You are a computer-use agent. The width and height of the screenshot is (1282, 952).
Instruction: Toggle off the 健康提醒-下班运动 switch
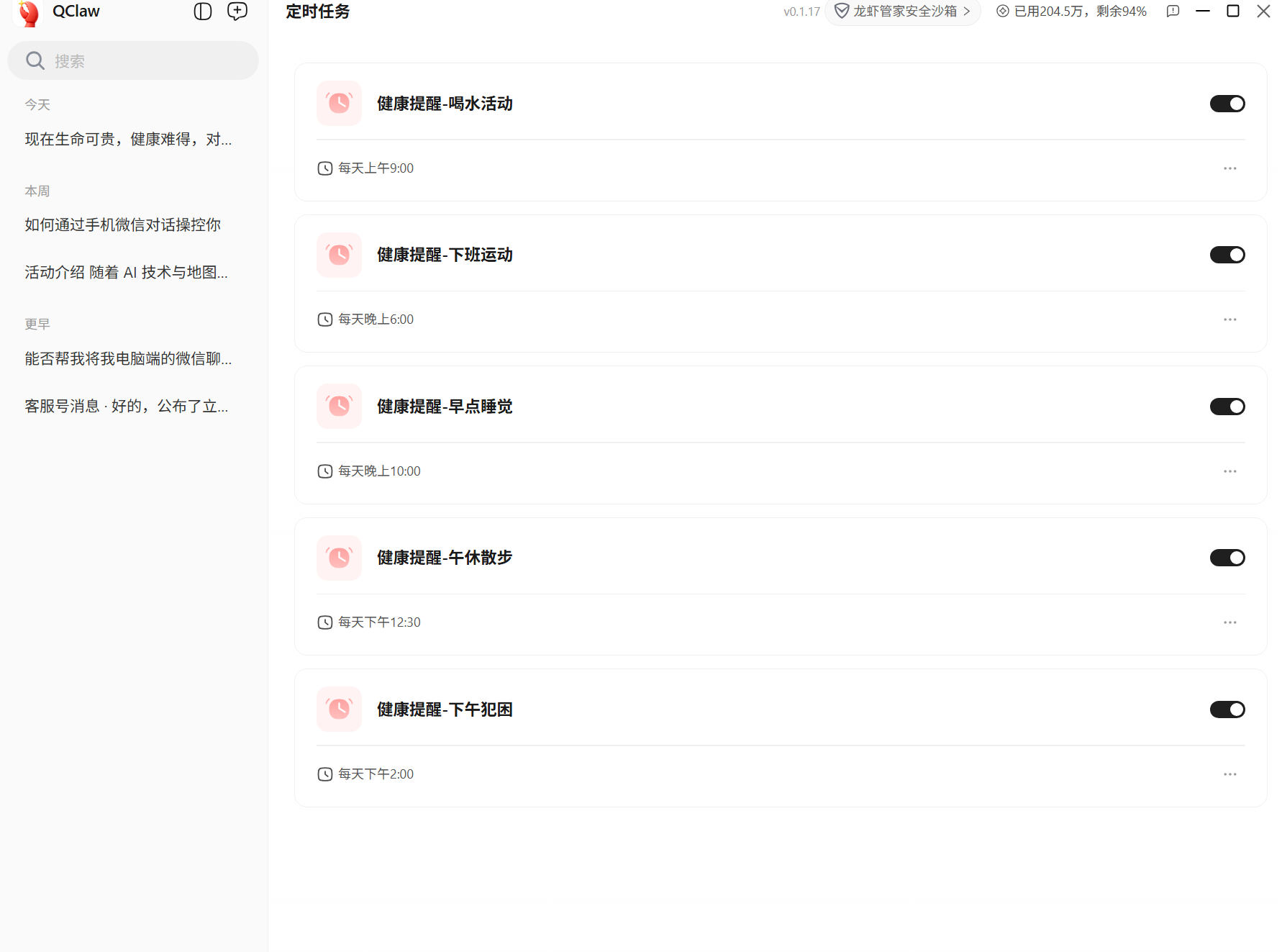[x=1227, y=255]
